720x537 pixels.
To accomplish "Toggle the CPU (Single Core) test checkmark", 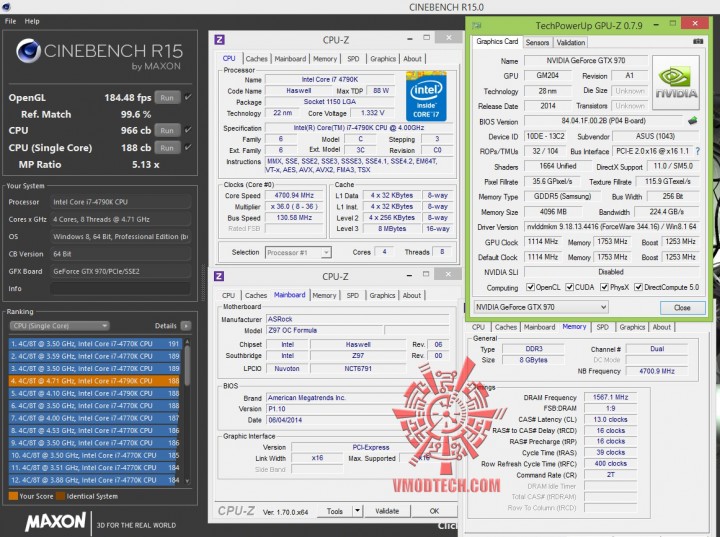I will click(x=188, y=147).
